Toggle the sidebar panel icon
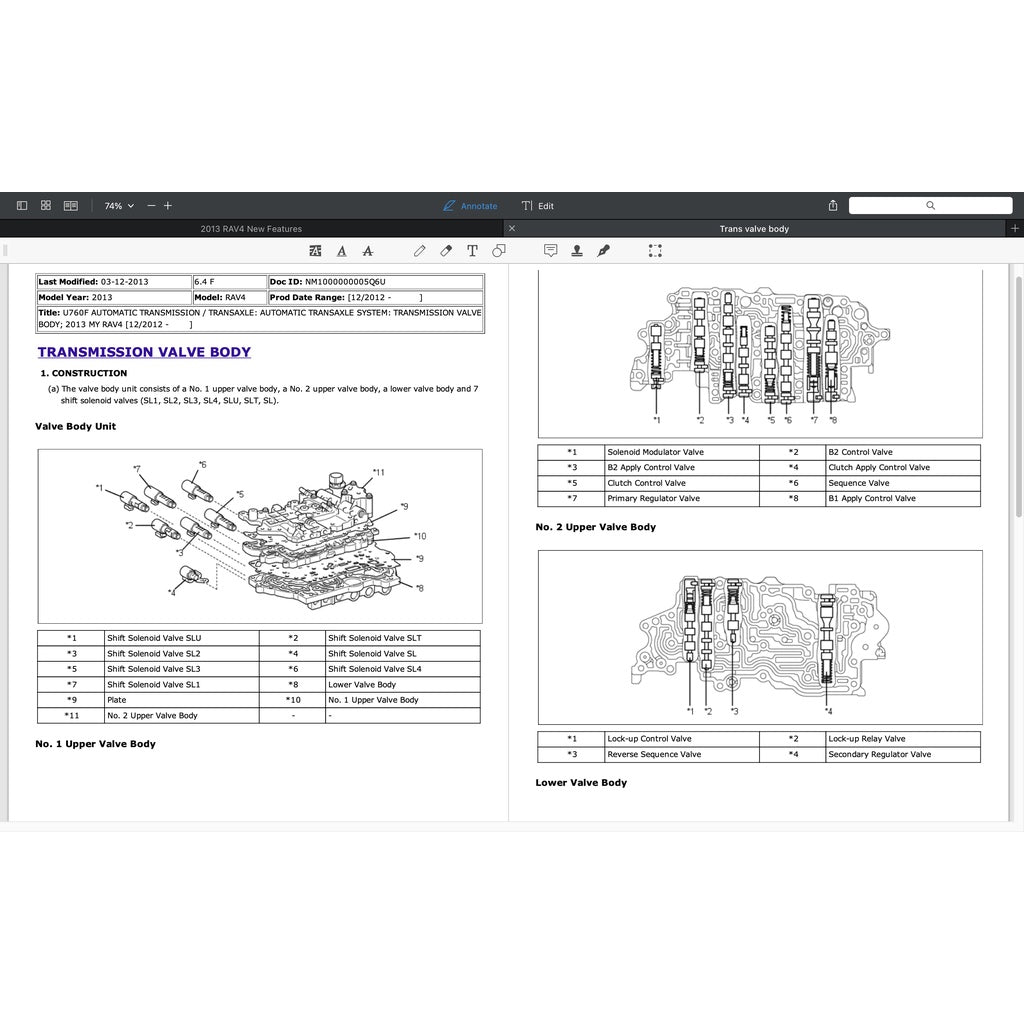The width and height of the screenshot is (1024, 1024). click(x=22, y=206)
